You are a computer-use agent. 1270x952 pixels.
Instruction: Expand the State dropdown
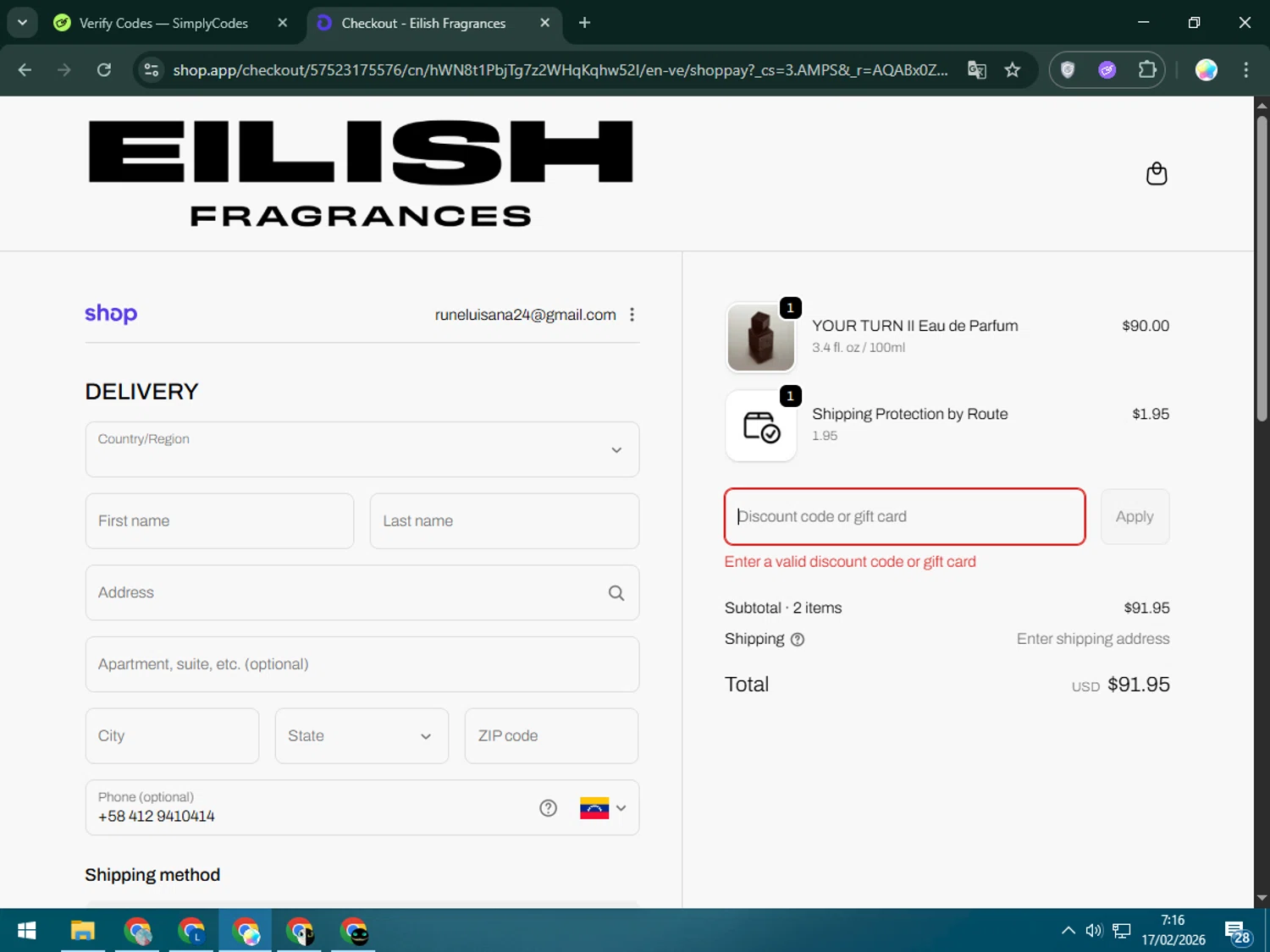362,736
